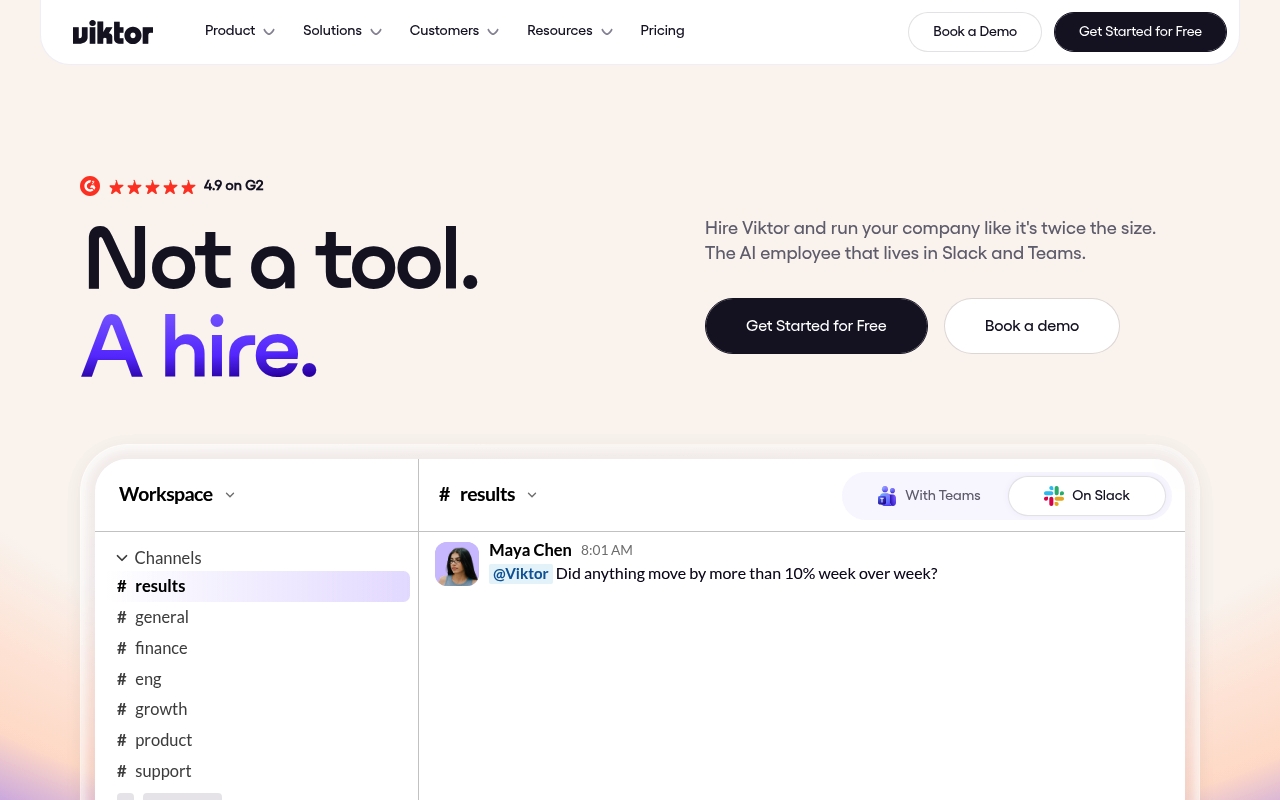This screenshot has height=800, width=1280.
Task: Expand the Solutions menu
Action: point(342,31)
